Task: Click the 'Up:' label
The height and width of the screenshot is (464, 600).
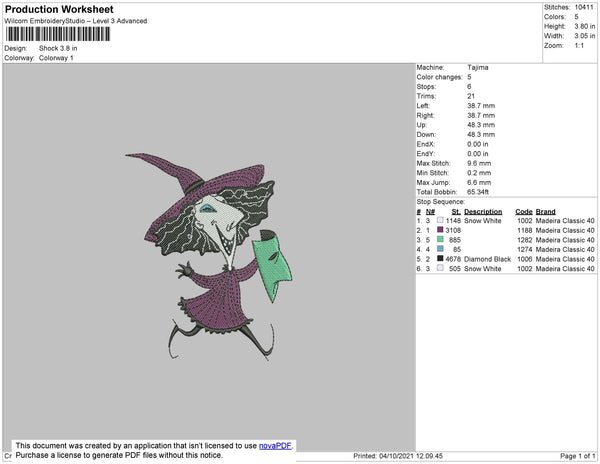Action: point(421,125)
